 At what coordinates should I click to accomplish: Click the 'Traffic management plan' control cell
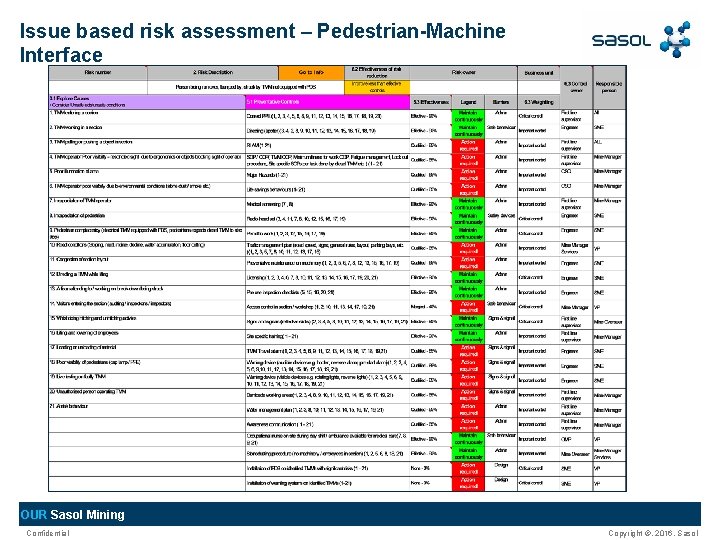[327, 248]
